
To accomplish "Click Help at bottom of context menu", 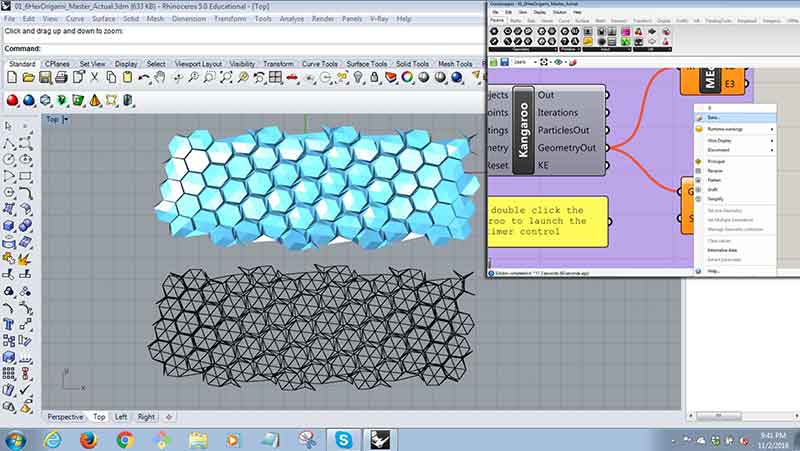I will tap(713, 271).
